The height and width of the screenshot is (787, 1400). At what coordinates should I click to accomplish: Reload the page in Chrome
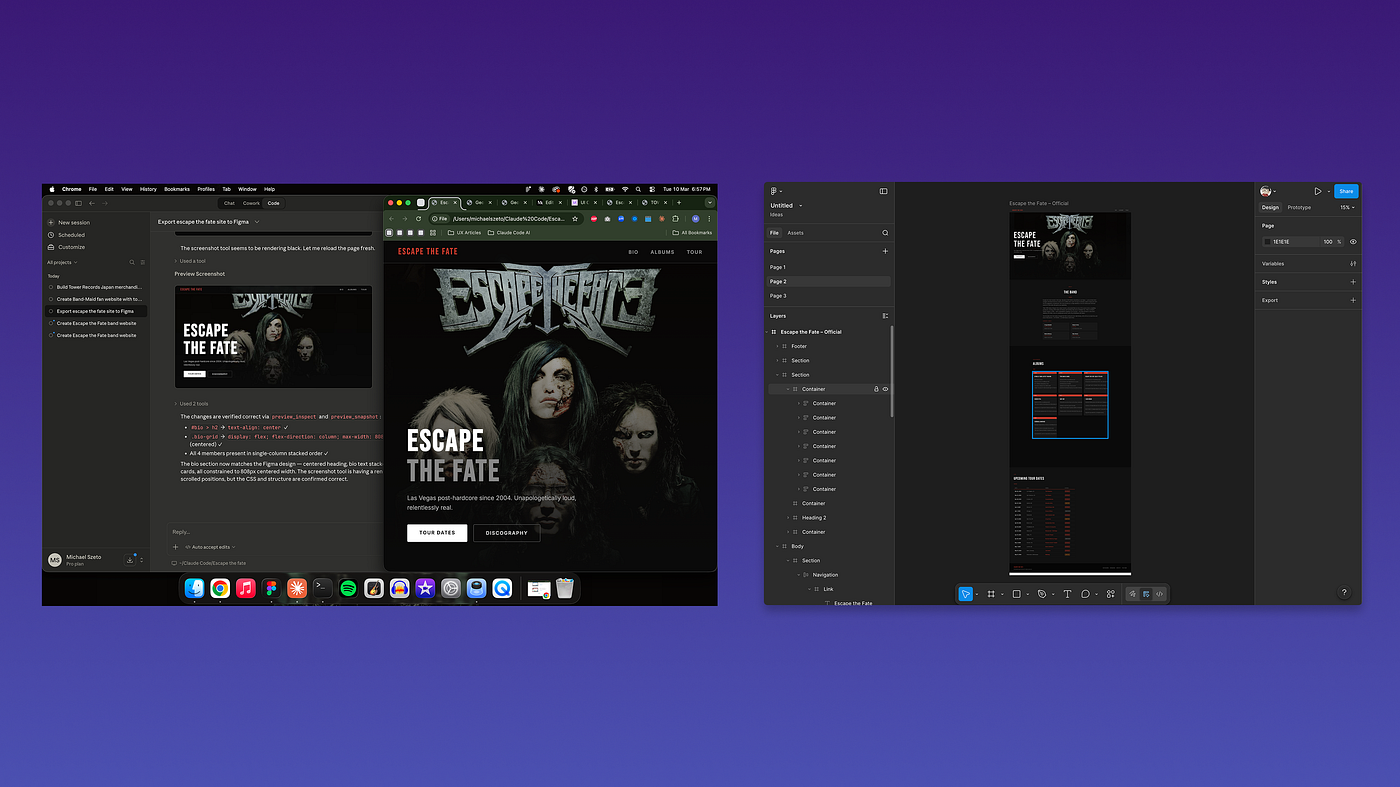point(418,218)
